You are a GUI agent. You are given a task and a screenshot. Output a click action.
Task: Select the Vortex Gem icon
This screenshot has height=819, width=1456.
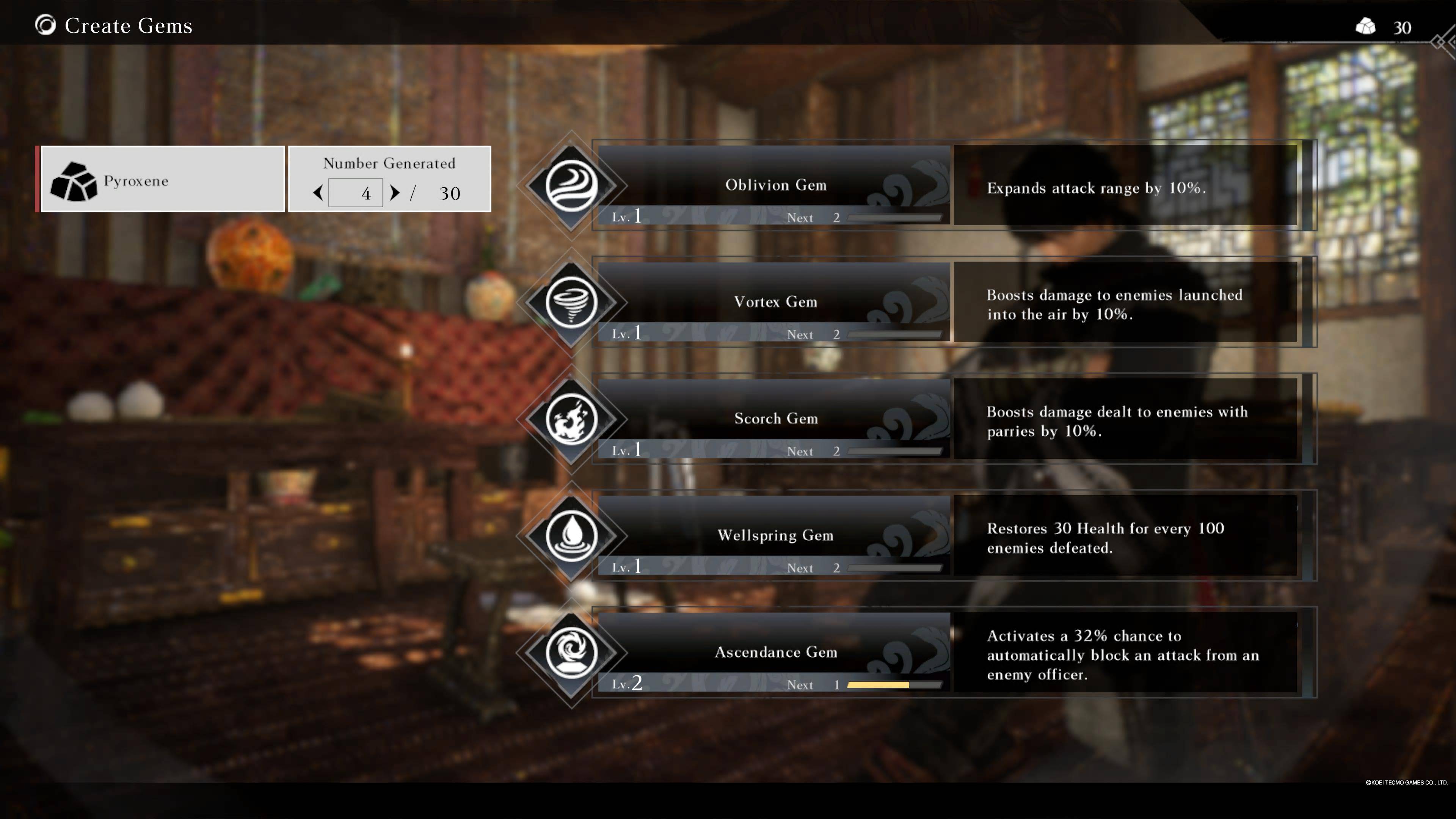[x=571, y=302]
